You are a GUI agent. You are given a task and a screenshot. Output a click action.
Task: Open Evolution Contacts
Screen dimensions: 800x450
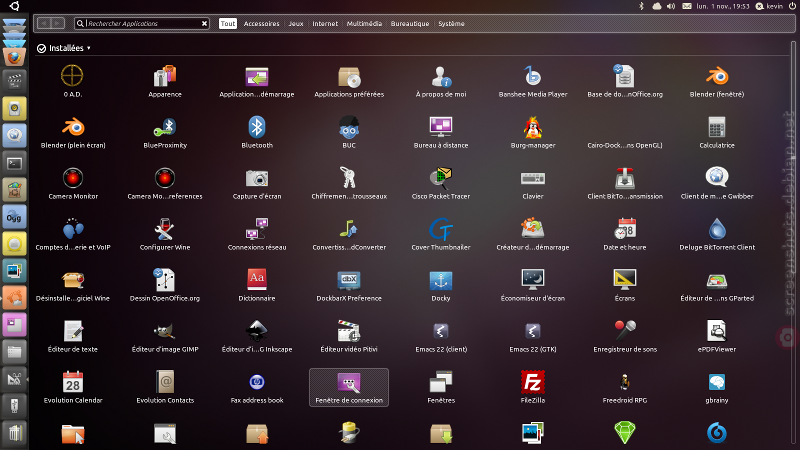(165, 382)
